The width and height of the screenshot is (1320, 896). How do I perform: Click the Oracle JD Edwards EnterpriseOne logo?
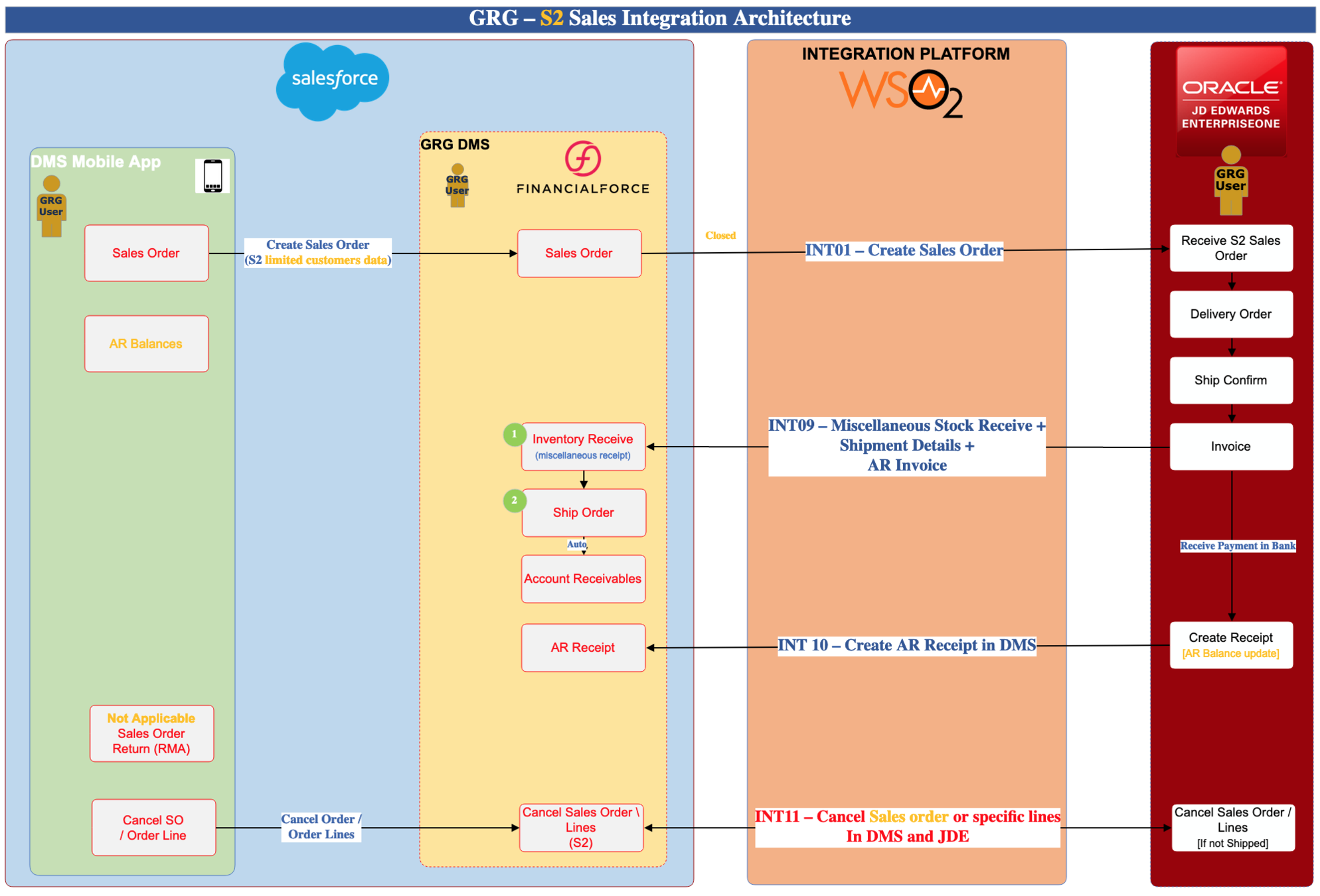point(1231,101)
